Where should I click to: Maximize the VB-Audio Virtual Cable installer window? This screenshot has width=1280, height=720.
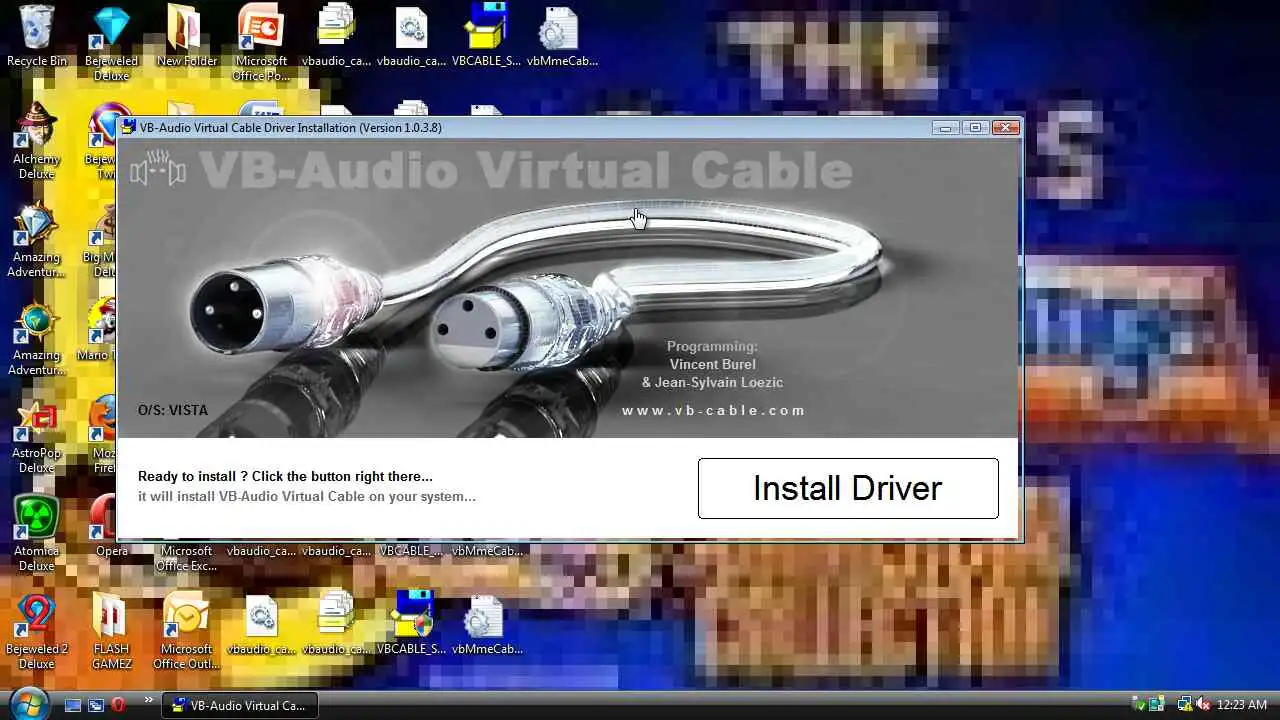[x=975, y=127]
